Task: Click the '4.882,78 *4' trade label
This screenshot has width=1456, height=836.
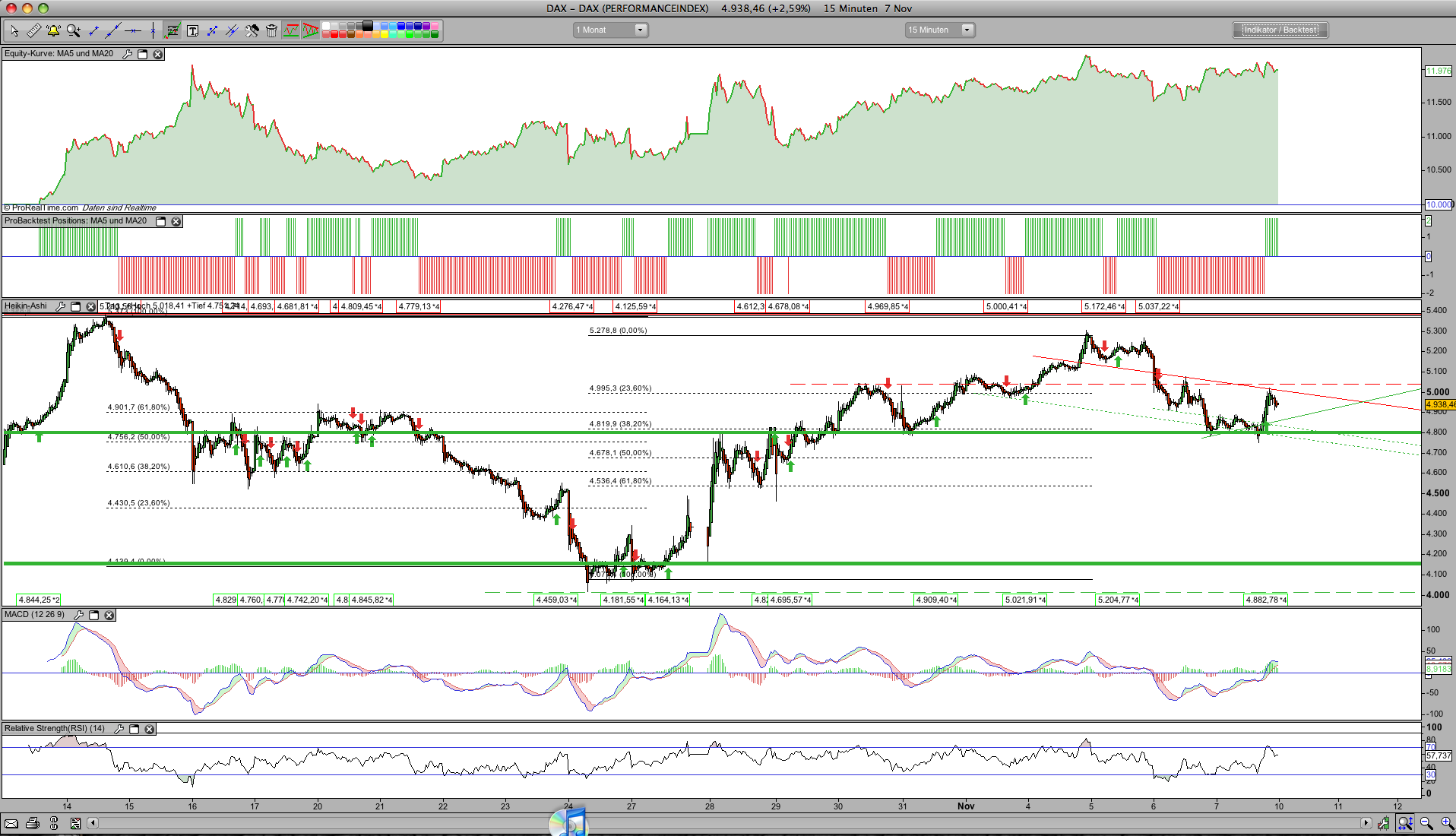Action: (1266, 600)
